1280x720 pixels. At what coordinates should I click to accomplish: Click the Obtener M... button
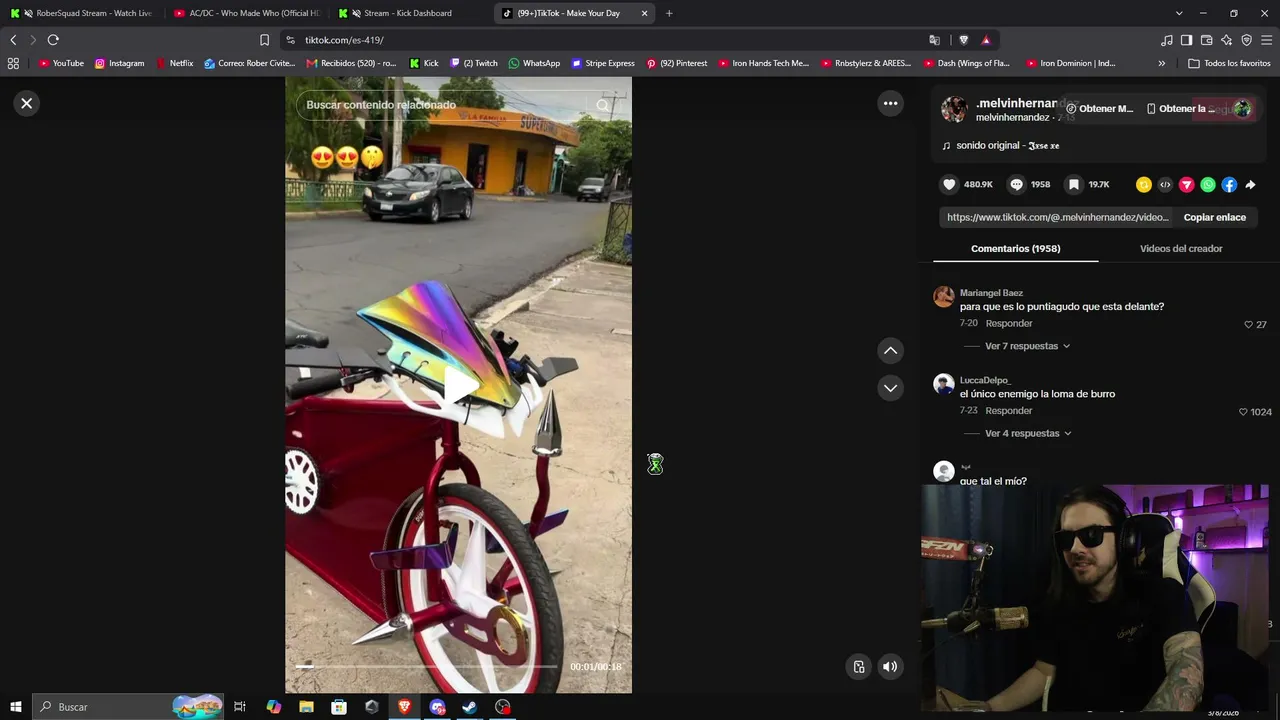1100,108
